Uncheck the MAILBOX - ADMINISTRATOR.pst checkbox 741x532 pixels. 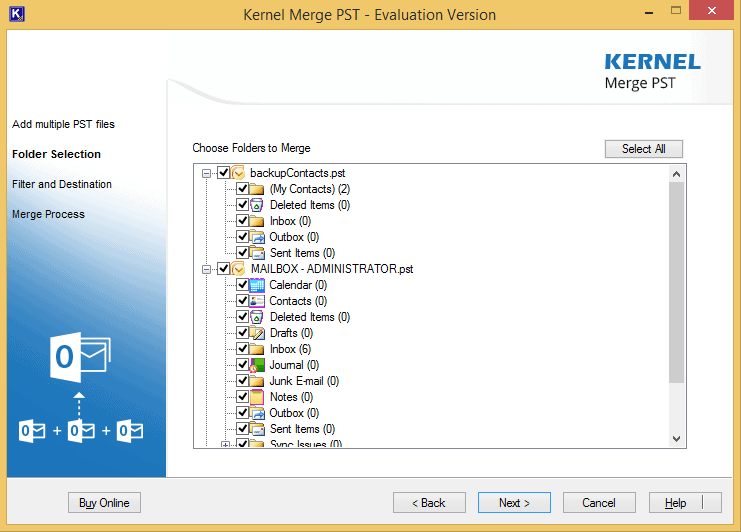coord(224,268)
